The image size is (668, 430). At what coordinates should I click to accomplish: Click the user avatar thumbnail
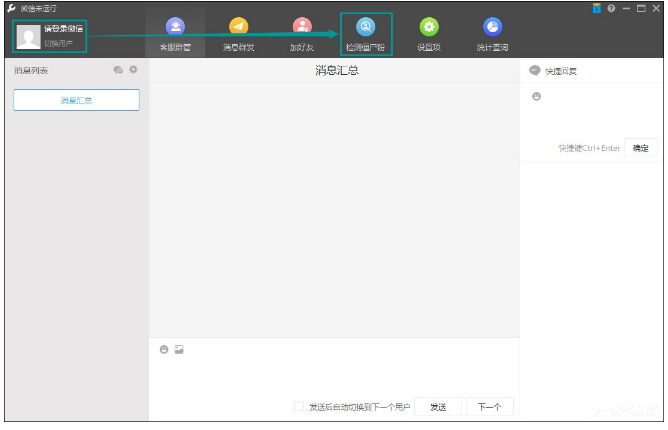coord(28,37)
